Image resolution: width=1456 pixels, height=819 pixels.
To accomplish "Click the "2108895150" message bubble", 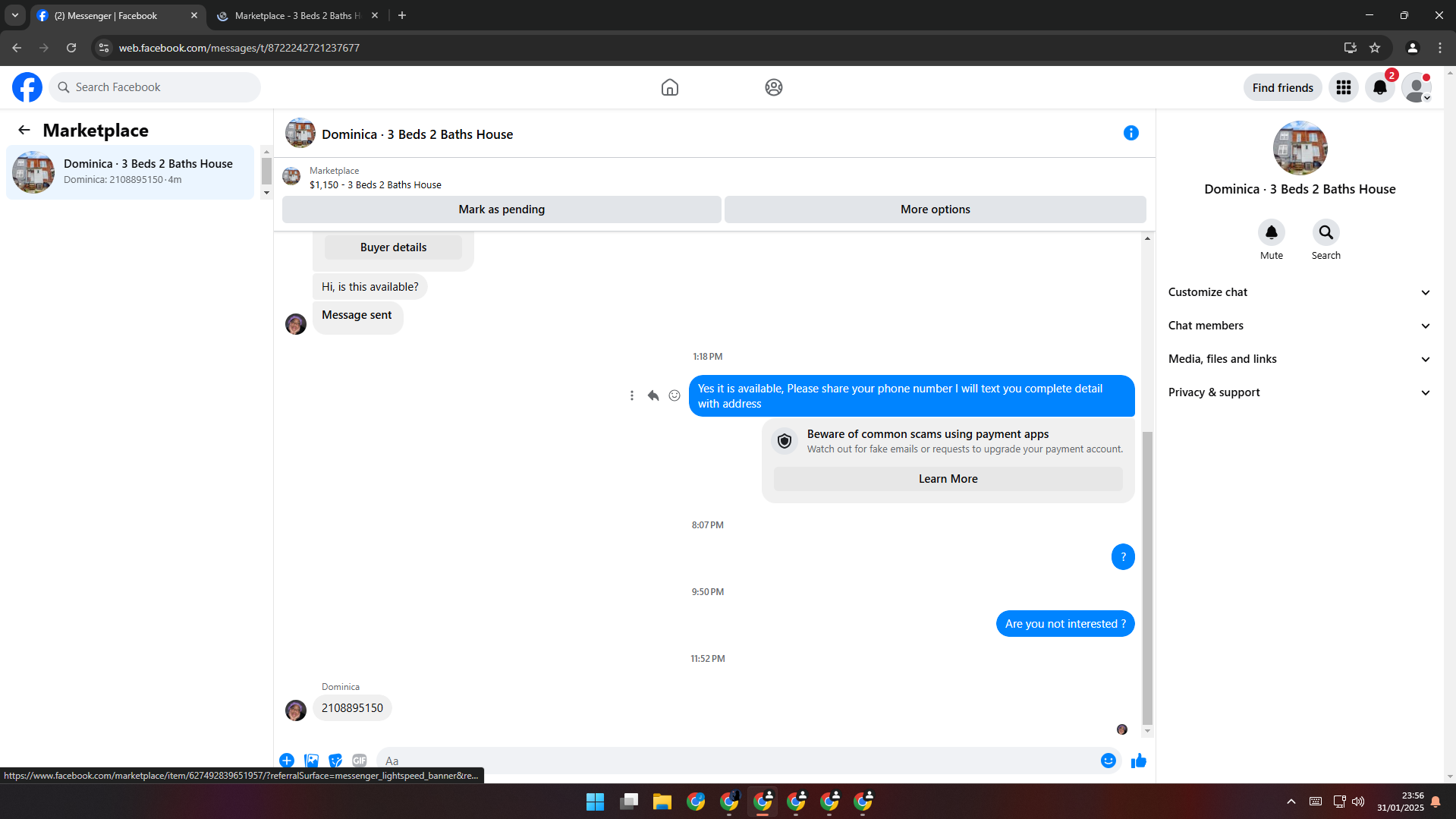I will [x=352, y=708].
